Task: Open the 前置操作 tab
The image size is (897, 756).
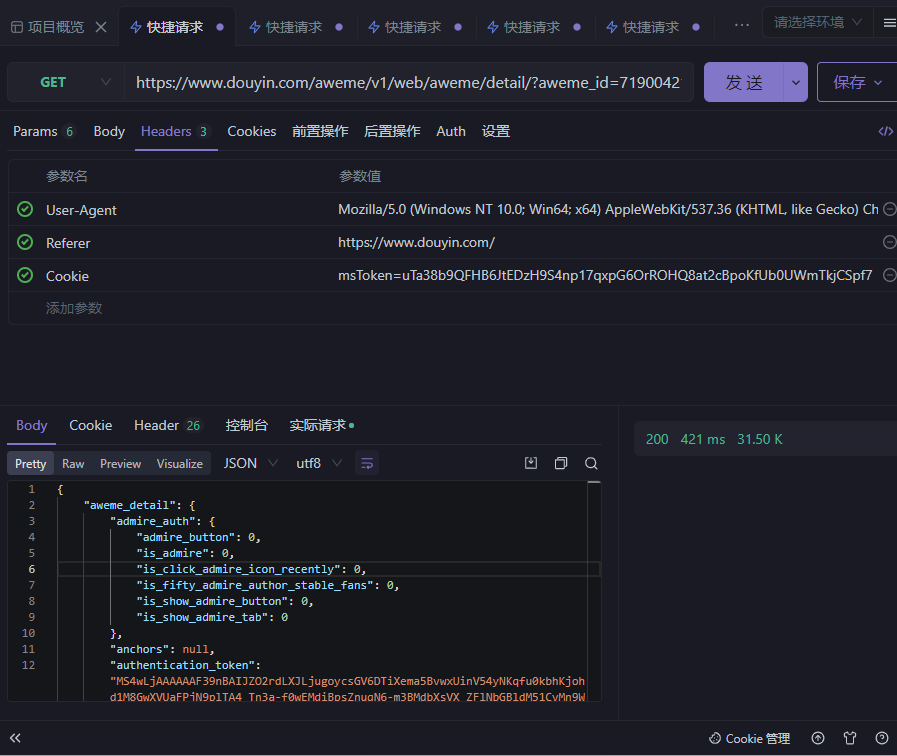Action: 320,131
